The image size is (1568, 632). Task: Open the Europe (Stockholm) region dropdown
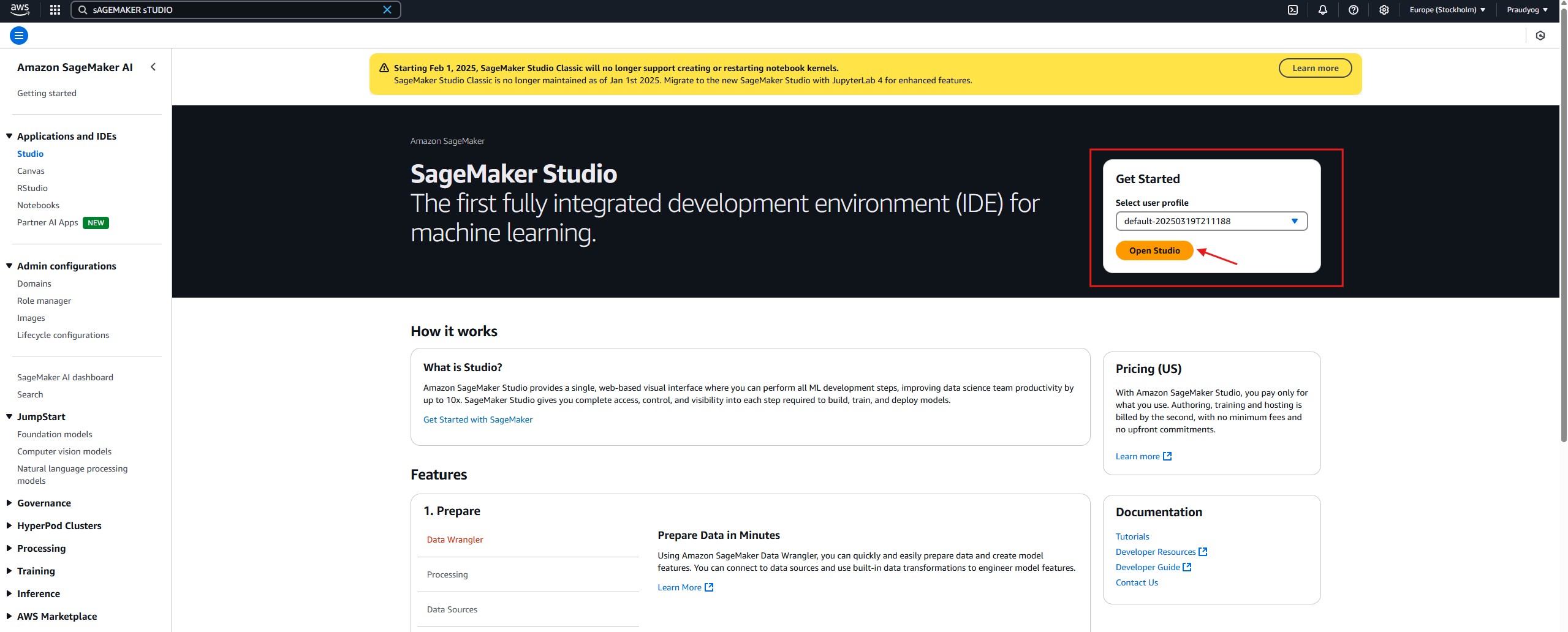[1447, 10]
